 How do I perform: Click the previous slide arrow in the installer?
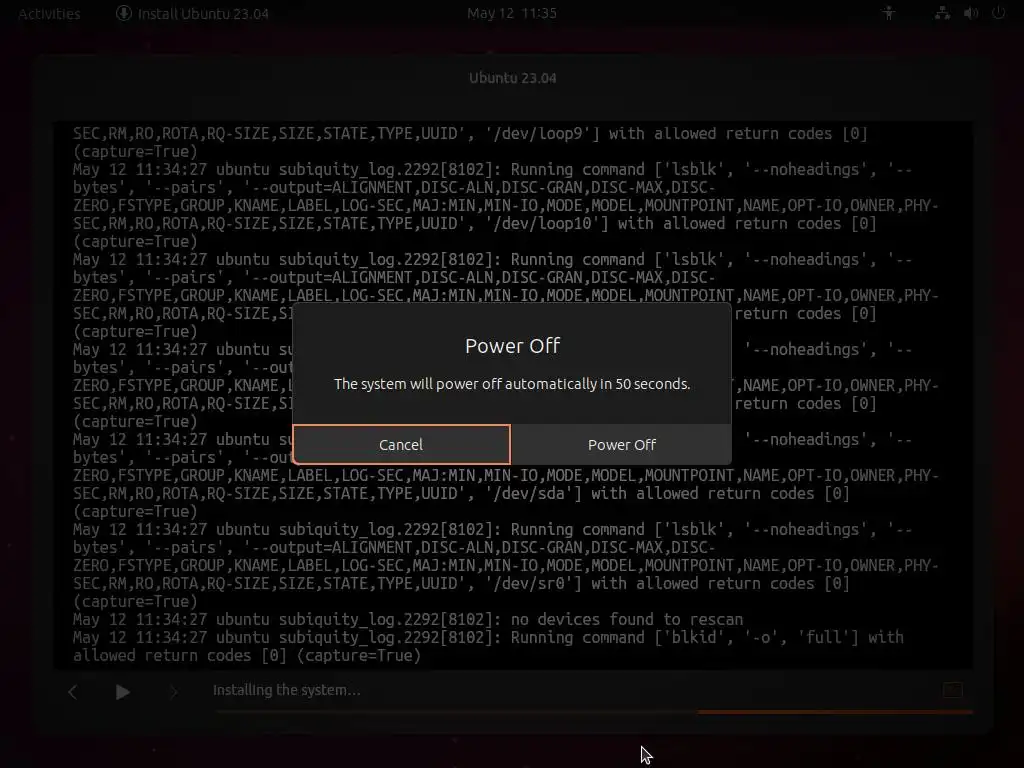coord(72,692)
